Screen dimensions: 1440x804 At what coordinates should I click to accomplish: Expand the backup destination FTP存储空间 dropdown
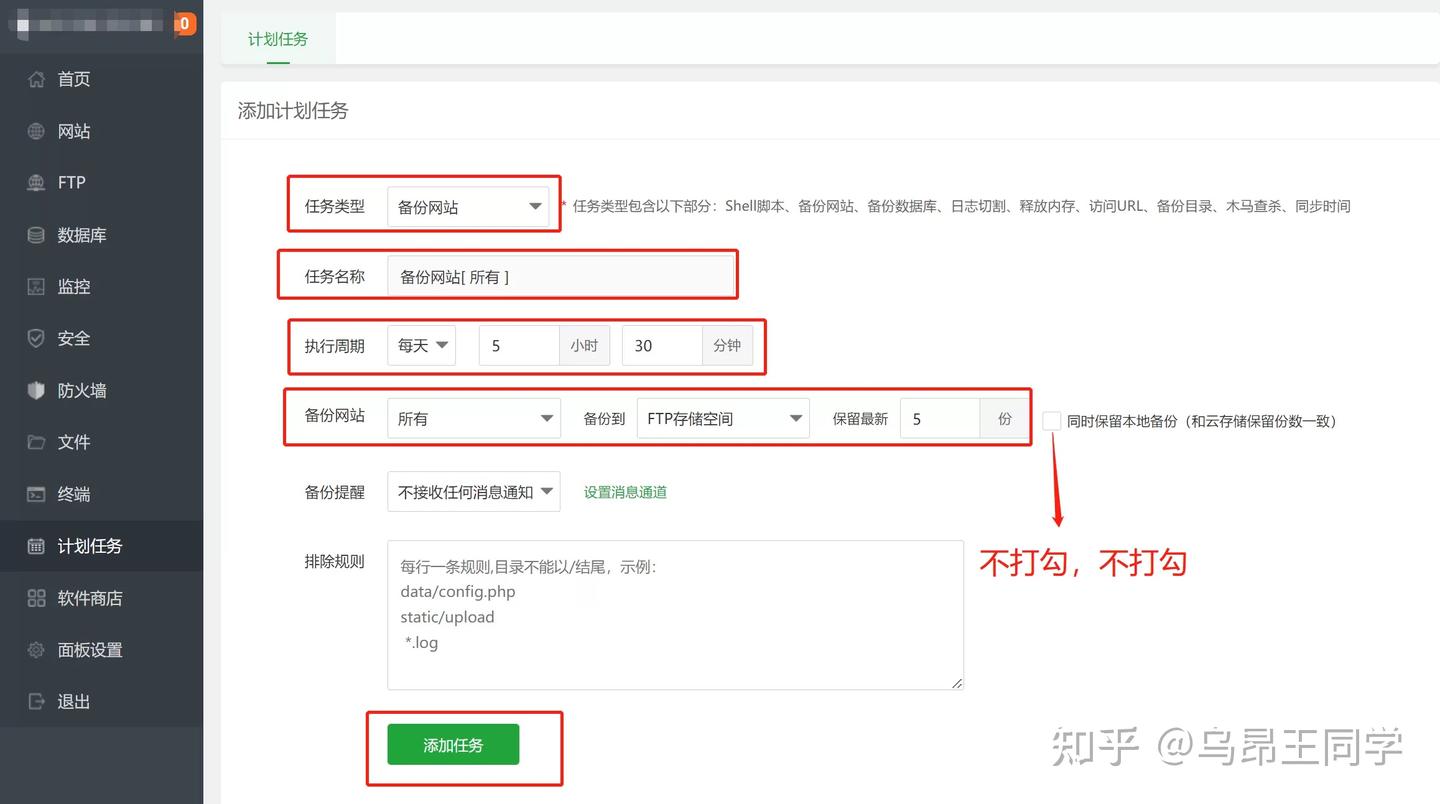(x=722, y=419)
